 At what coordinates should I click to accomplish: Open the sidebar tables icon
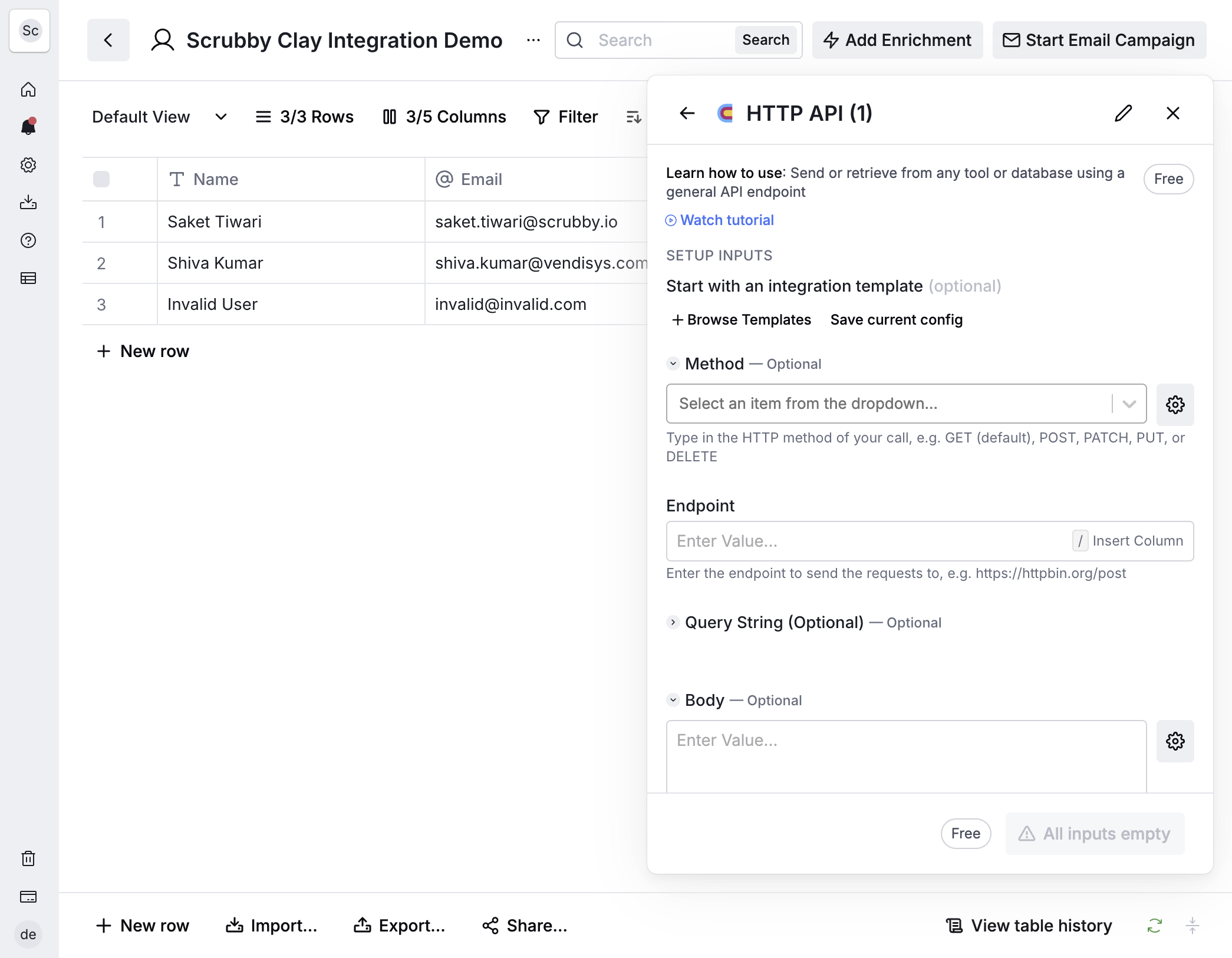point(28,278)
